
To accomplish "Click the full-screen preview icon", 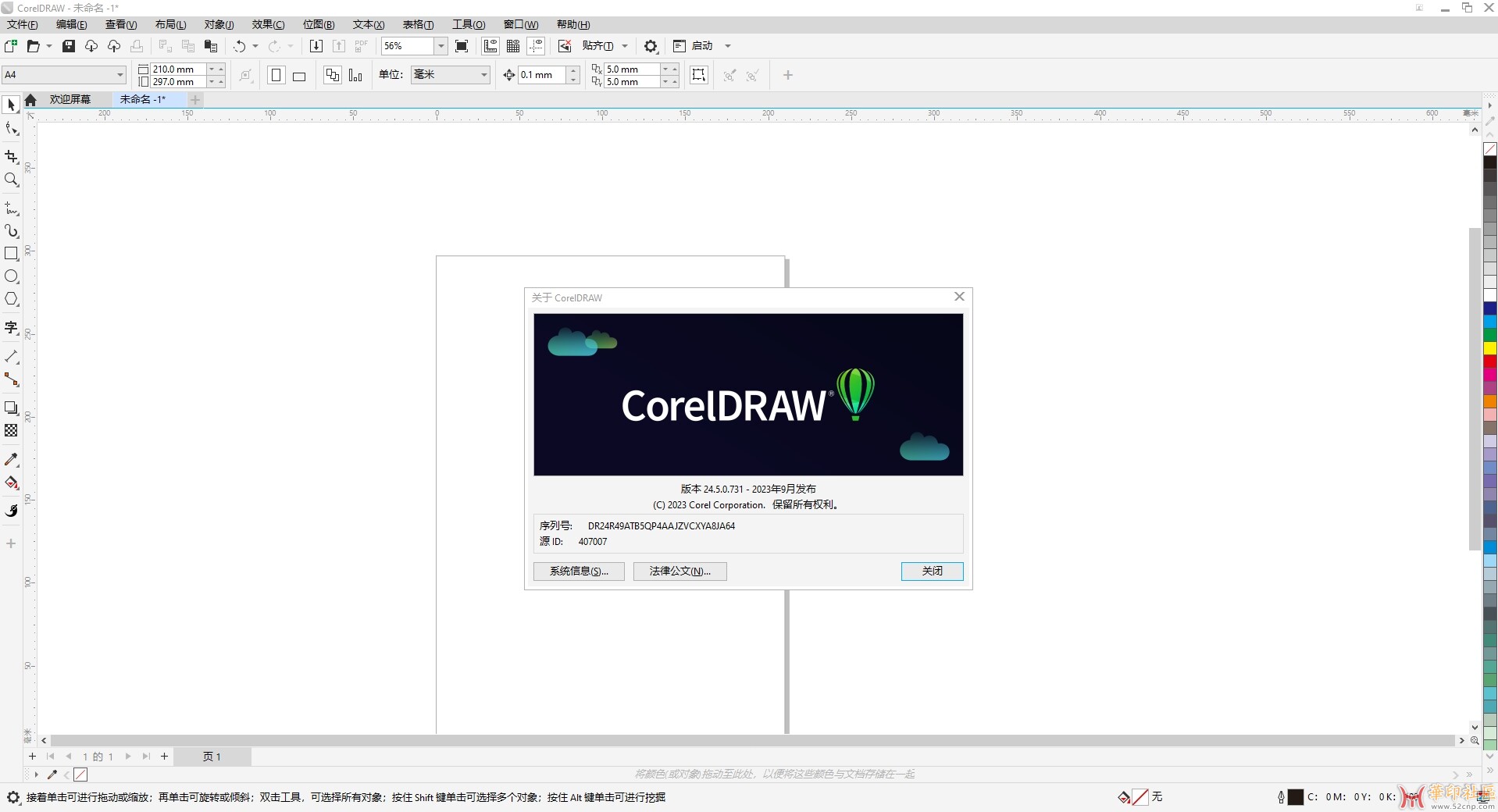I will coord(462,46).
